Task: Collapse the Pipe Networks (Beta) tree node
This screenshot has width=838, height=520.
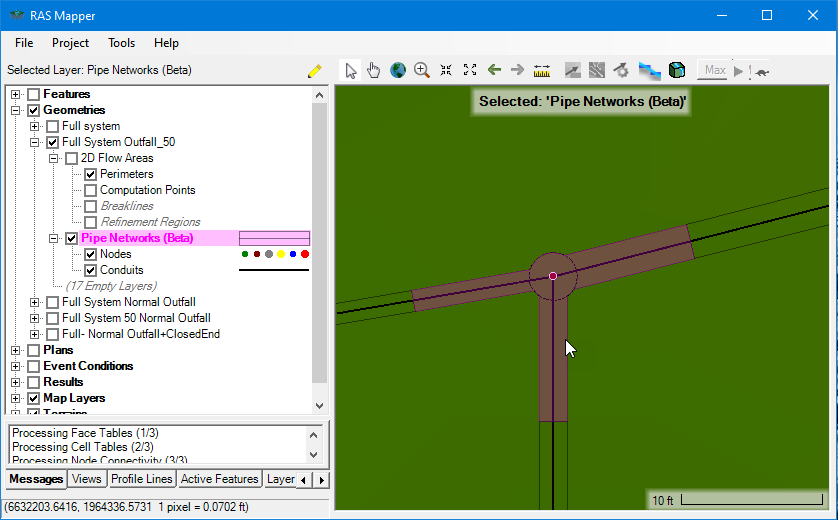Action: (54, 238)
